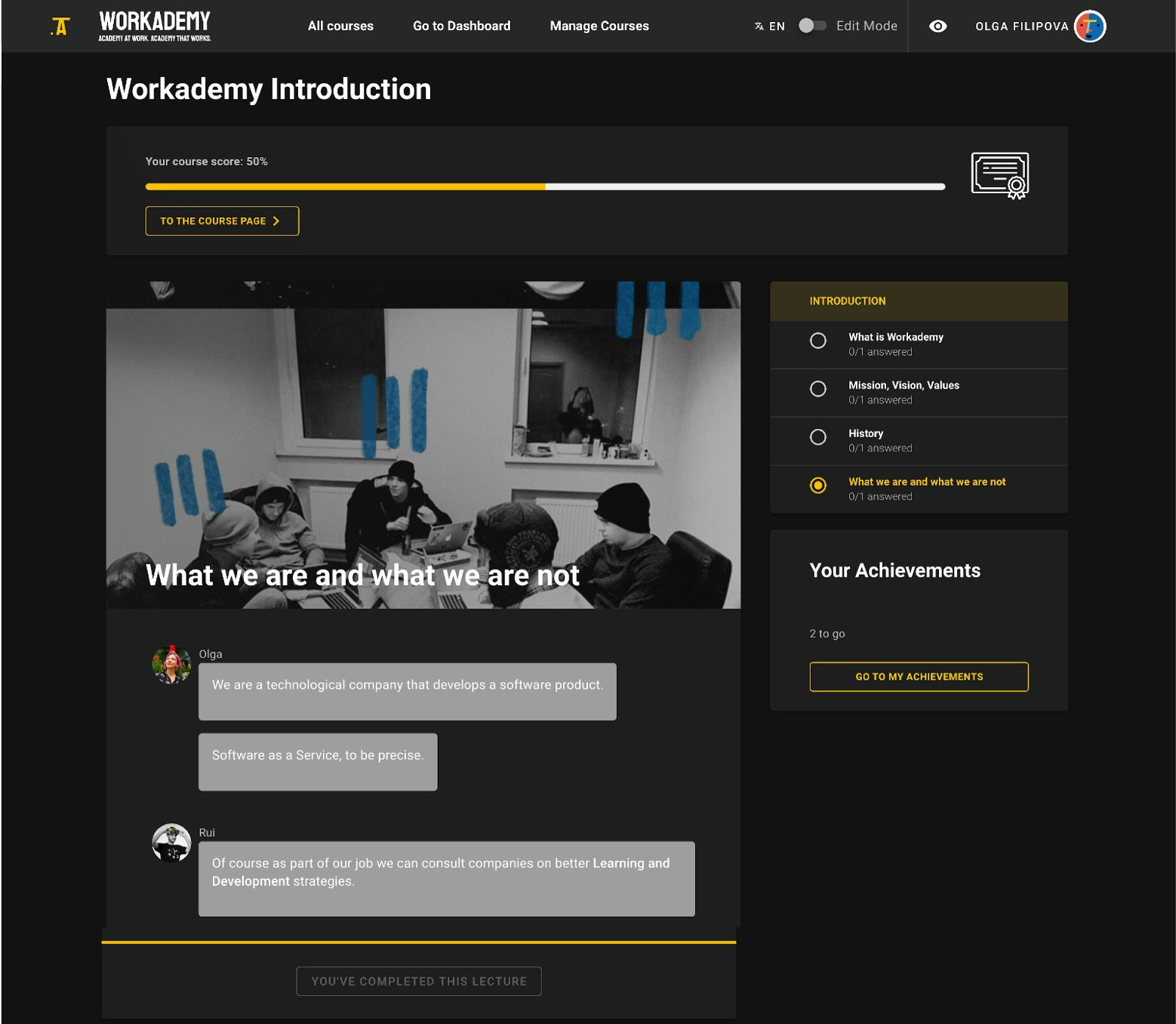Screen dimensions: 1176x1024
Task: Open the EN language selector
Action: pos(777,25)
